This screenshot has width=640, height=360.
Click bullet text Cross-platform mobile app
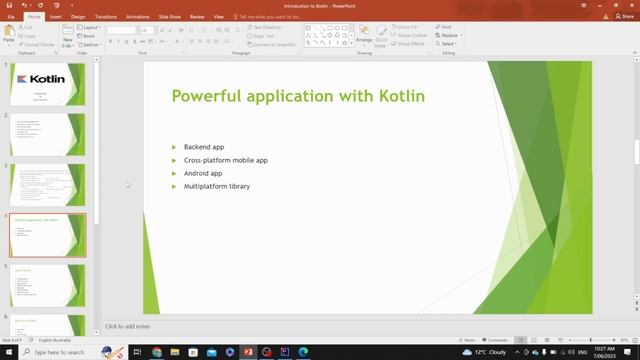pyautogui.click(x=226, y=160)
